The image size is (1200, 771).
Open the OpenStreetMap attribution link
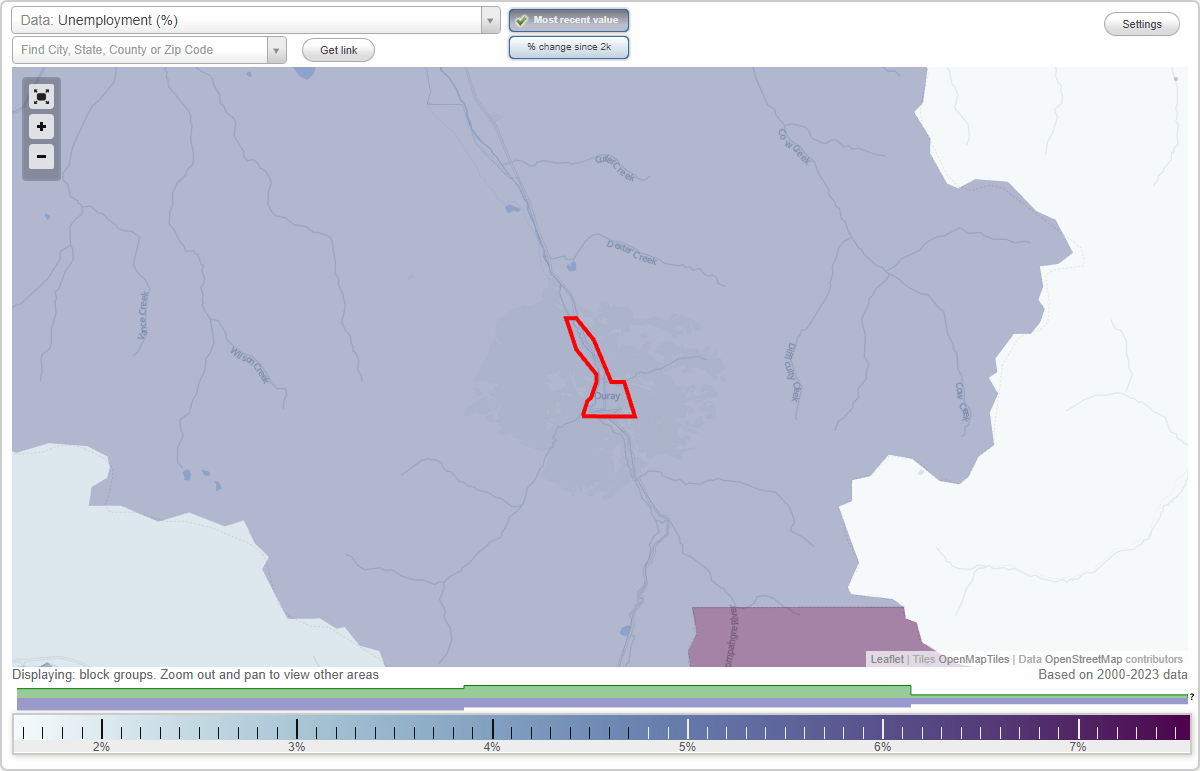[1083, 659]
